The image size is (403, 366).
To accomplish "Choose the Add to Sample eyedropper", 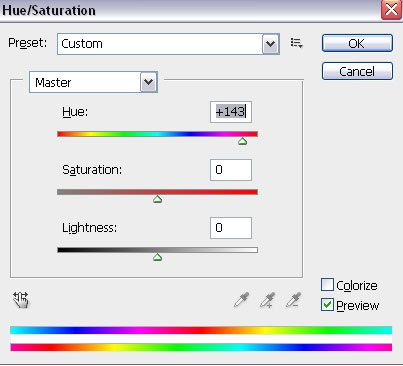I will [267, 300].
